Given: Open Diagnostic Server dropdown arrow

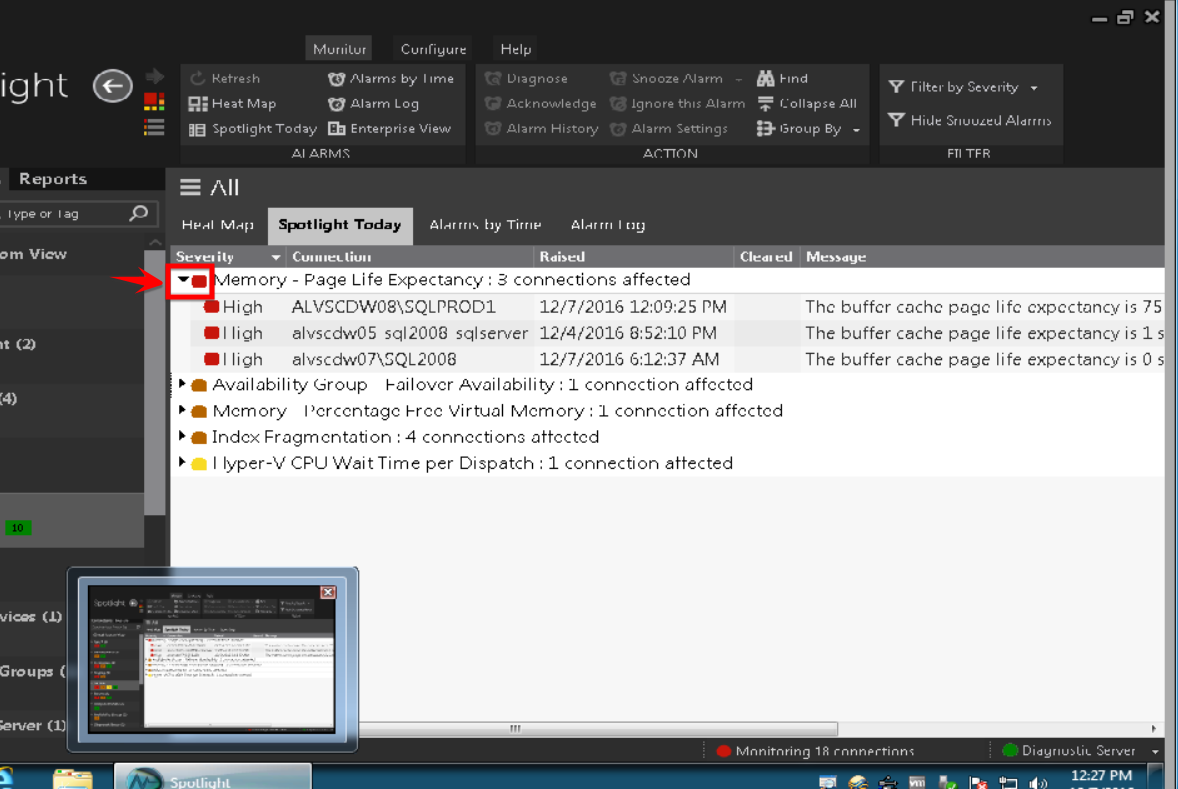Looking at the screenshot, I should click(1155, 751).
